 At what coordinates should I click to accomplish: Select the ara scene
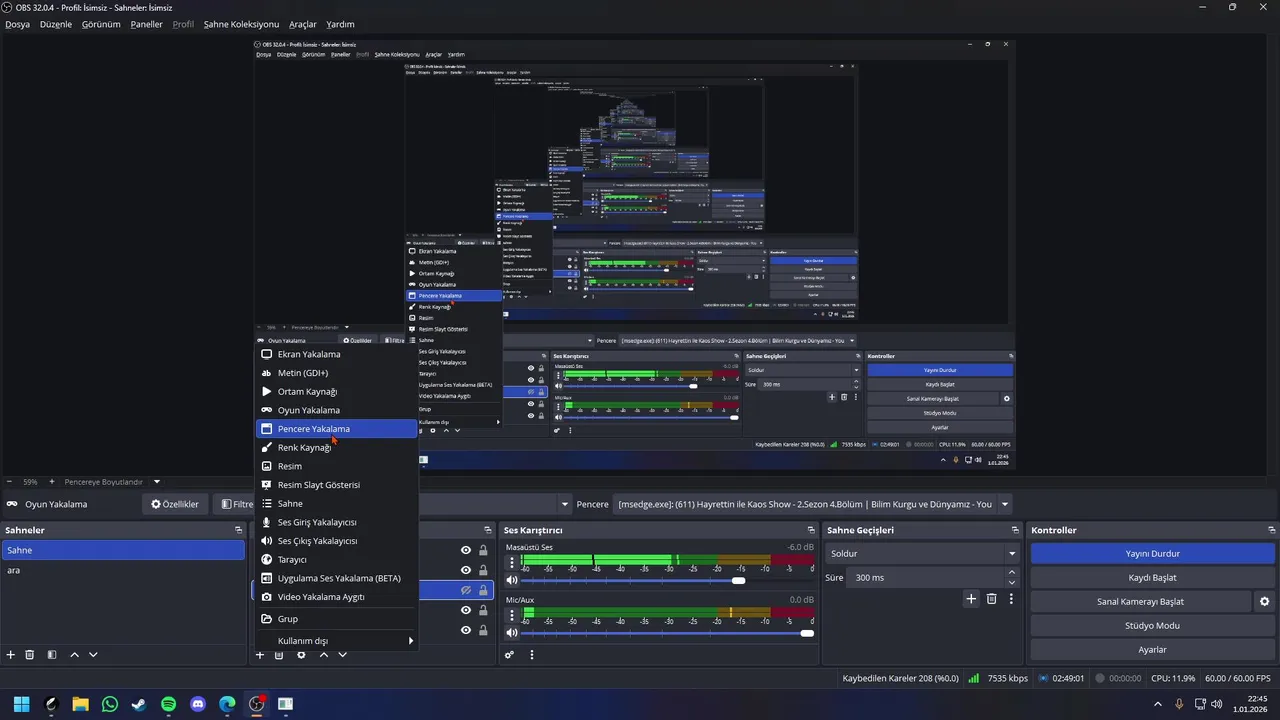pos(123,570)
